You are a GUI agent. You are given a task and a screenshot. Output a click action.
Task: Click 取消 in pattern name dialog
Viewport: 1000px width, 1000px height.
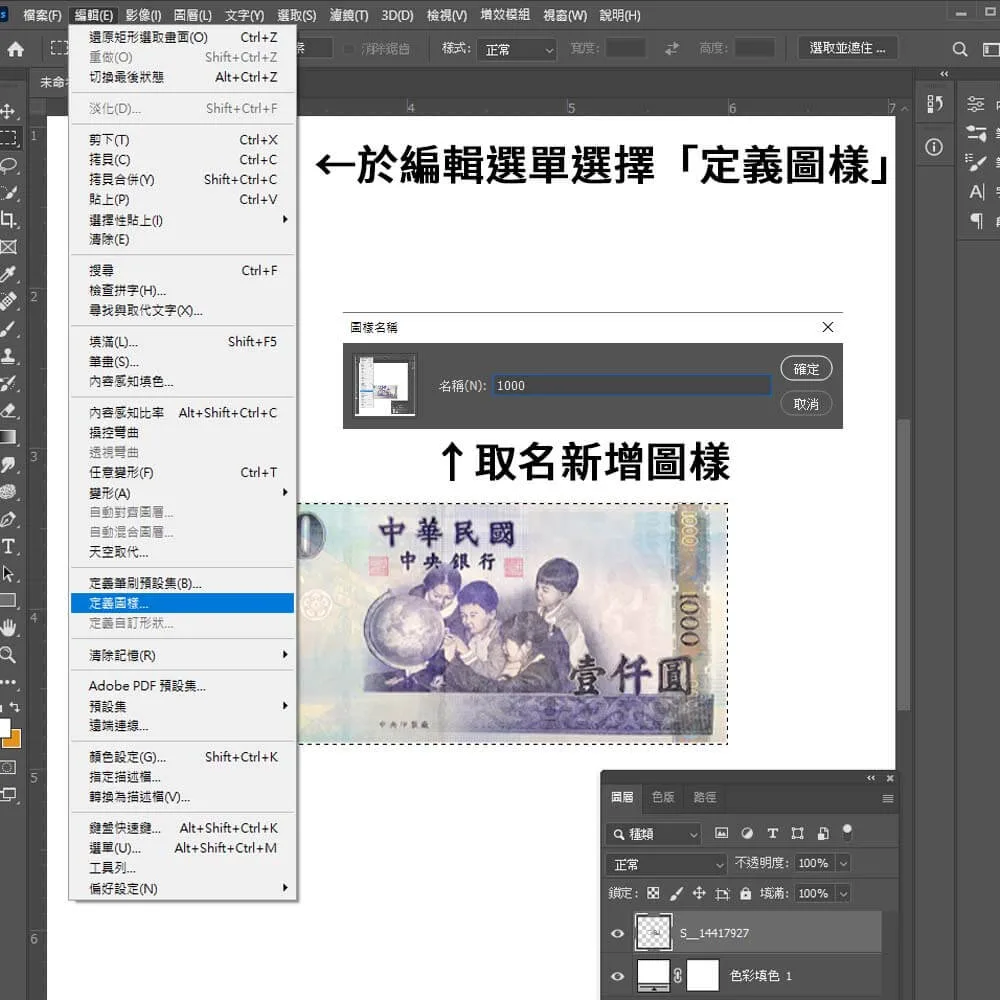coord(805,404)
